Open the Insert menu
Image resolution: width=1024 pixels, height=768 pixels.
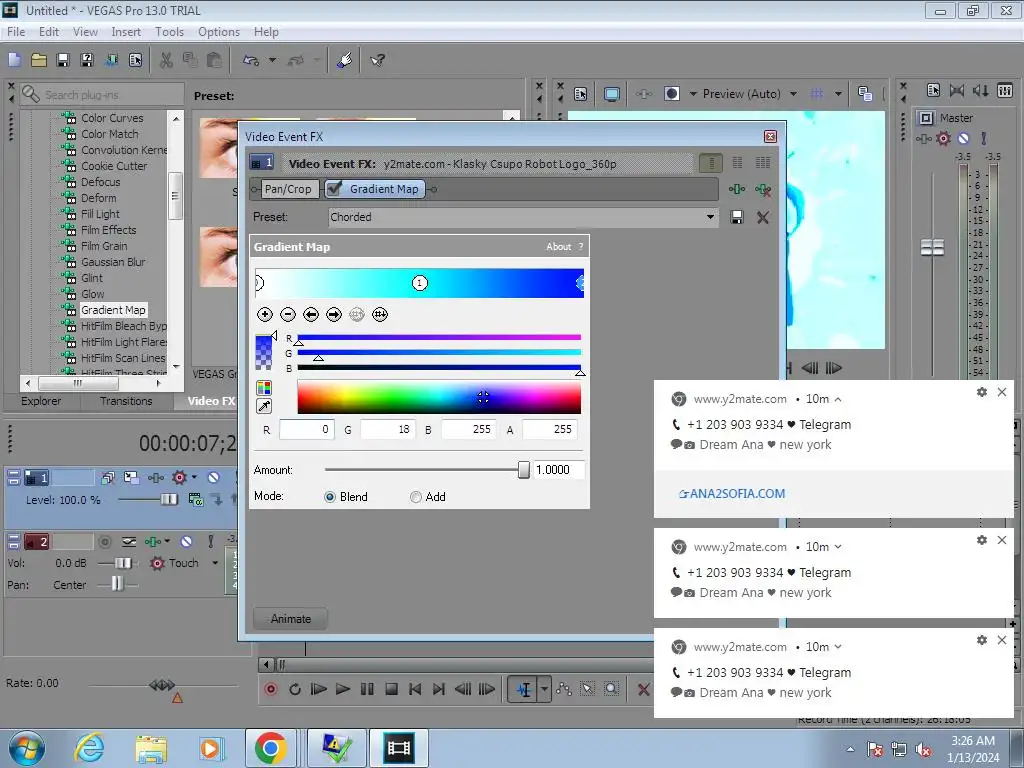point(126,32)
